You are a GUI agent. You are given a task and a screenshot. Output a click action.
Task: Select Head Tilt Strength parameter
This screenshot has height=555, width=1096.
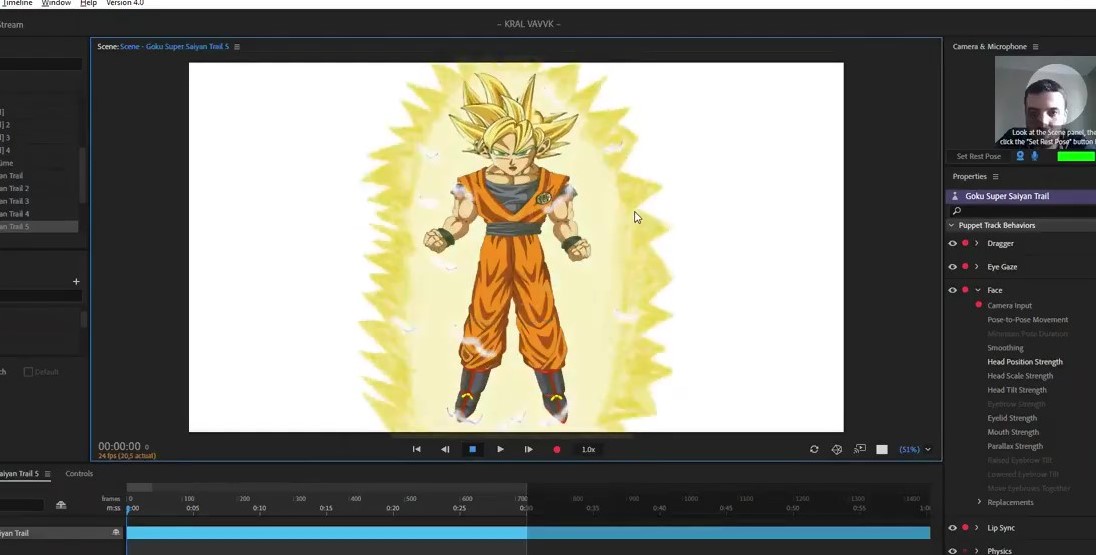click(1016, 390)
